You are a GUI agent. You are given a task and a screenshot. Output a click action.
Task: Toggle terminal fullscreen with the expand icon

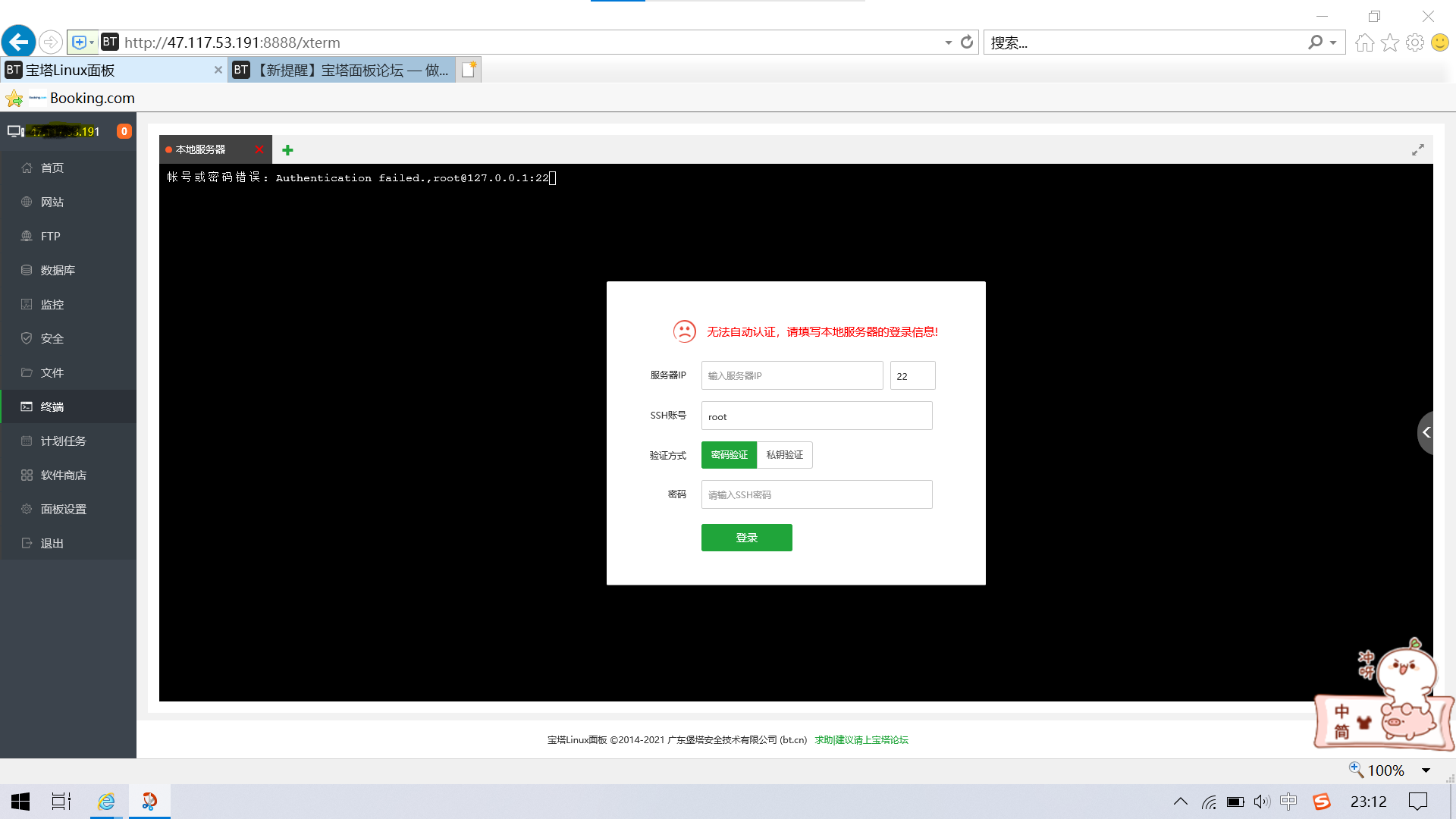[x=1417, y=150]
